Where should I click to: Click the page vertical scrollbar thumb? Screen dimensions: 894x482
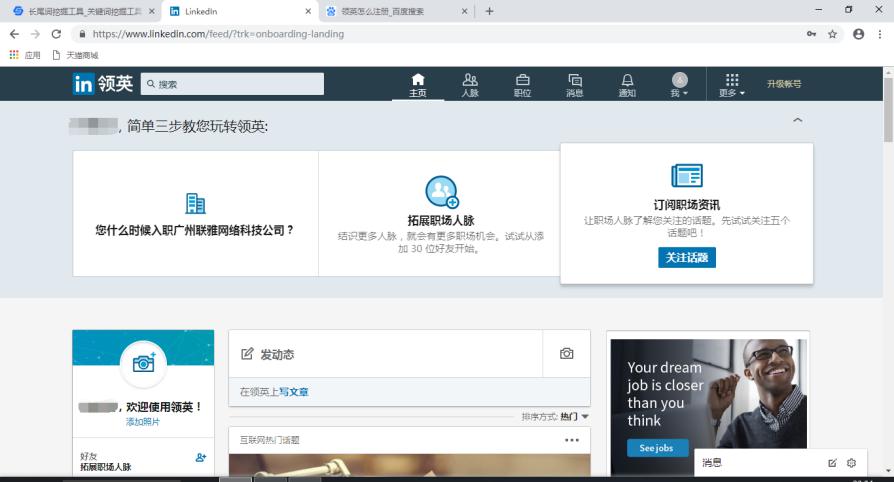coord(888,110)
